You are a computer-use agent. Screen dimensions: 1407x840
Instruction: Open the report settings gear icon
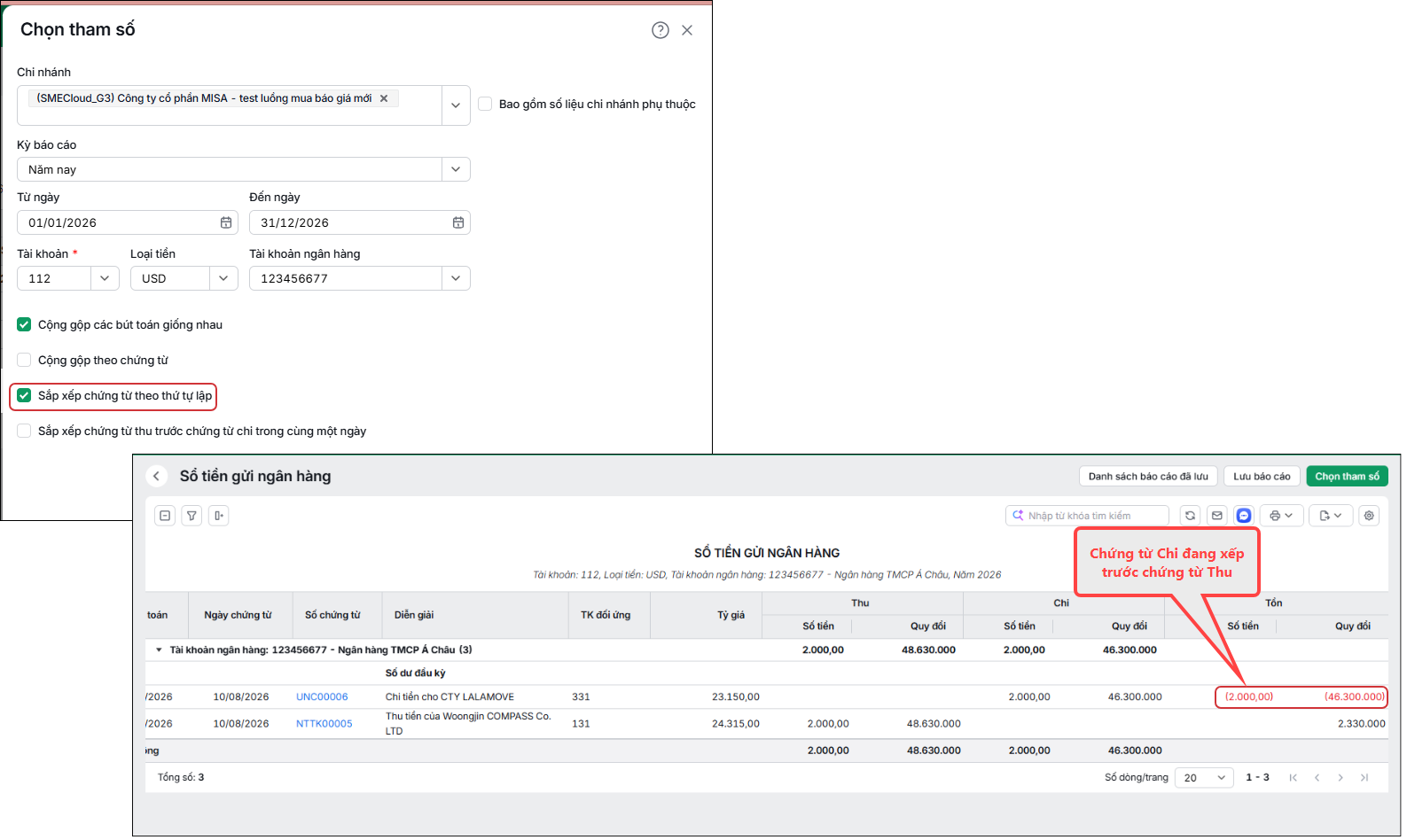[x=1369, y=516]
